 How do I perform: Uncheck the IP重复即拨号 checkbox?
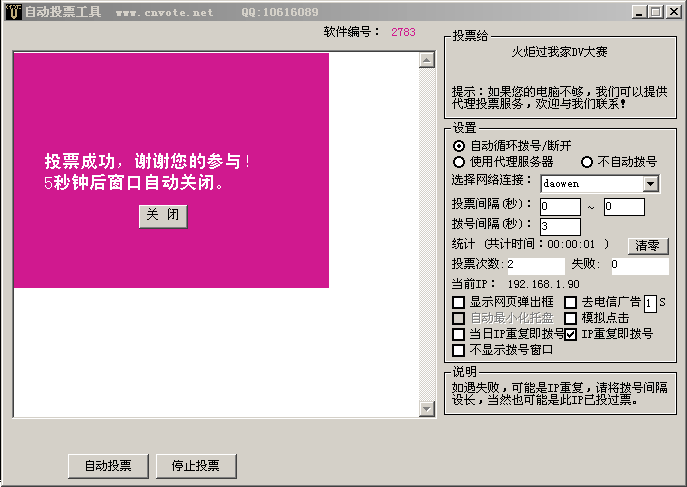(571, 334)
